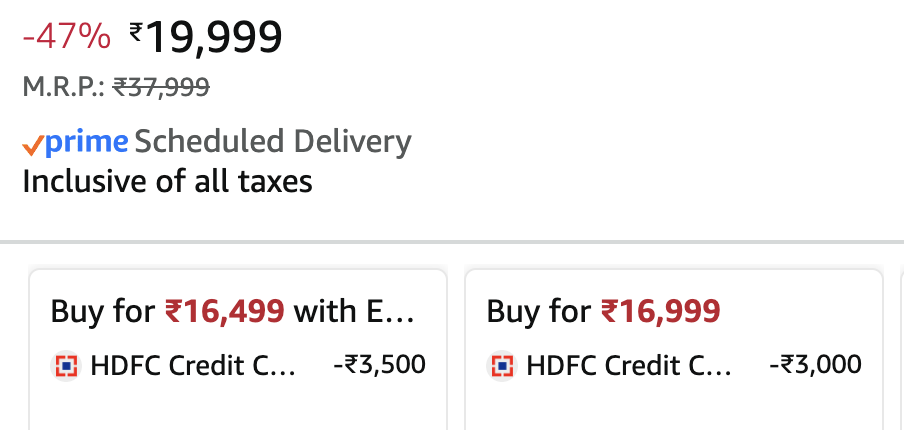Image resolution: width=904 pixels, height=430 pixels.
Task: Click HDFC bank logo in ₹16,999 offer
Action: (501, 366)
